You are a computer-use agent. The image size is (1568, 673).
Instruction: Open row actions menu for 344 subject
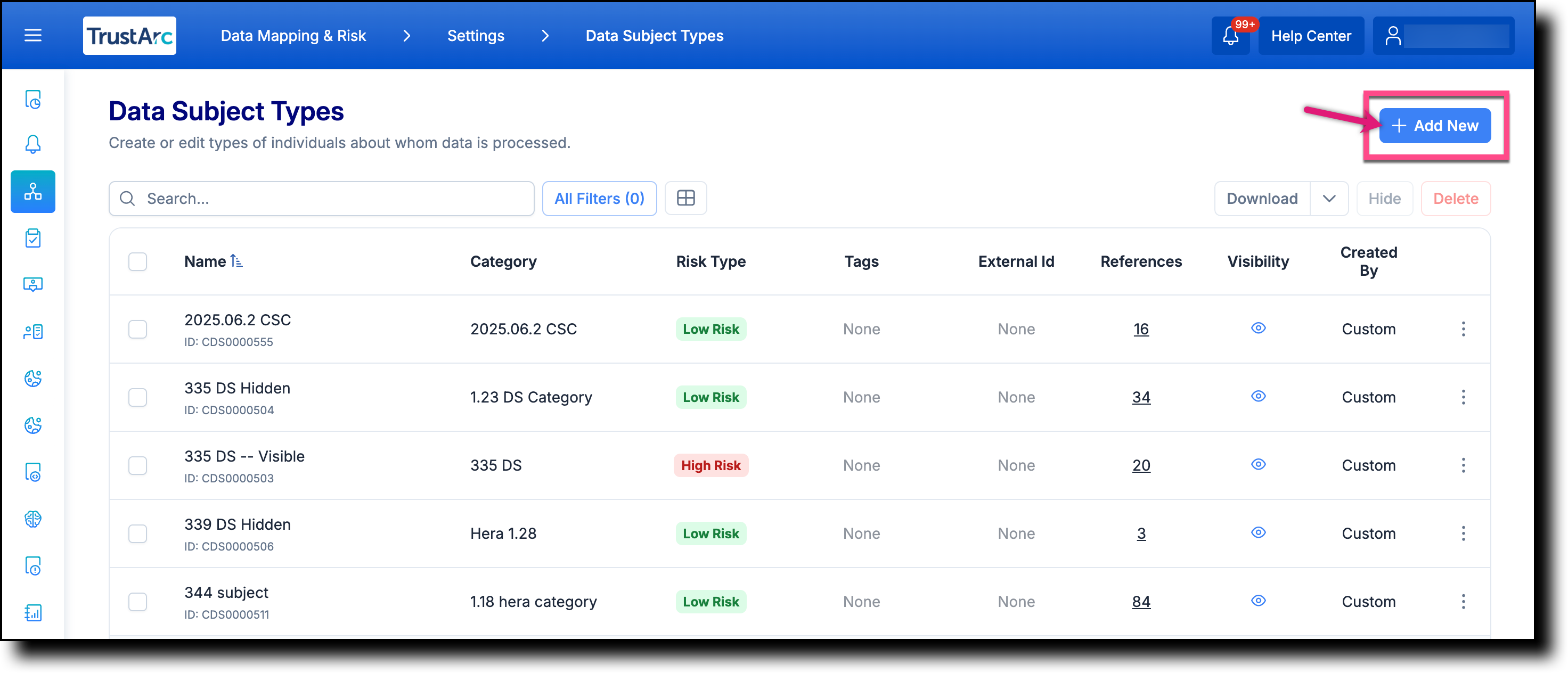pyautogui.click(x=1463, y=602)
